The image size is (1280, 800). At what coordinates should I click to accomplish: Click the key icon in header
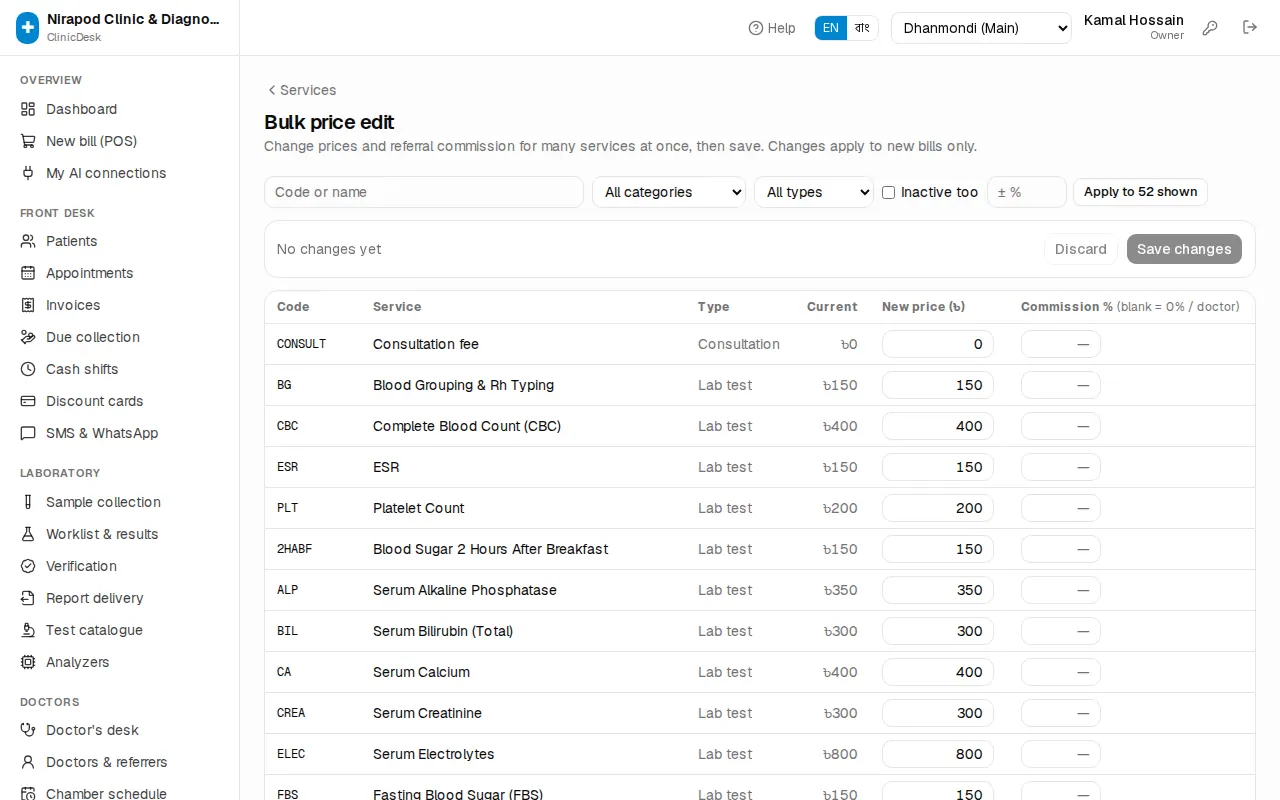point(1210,28)
